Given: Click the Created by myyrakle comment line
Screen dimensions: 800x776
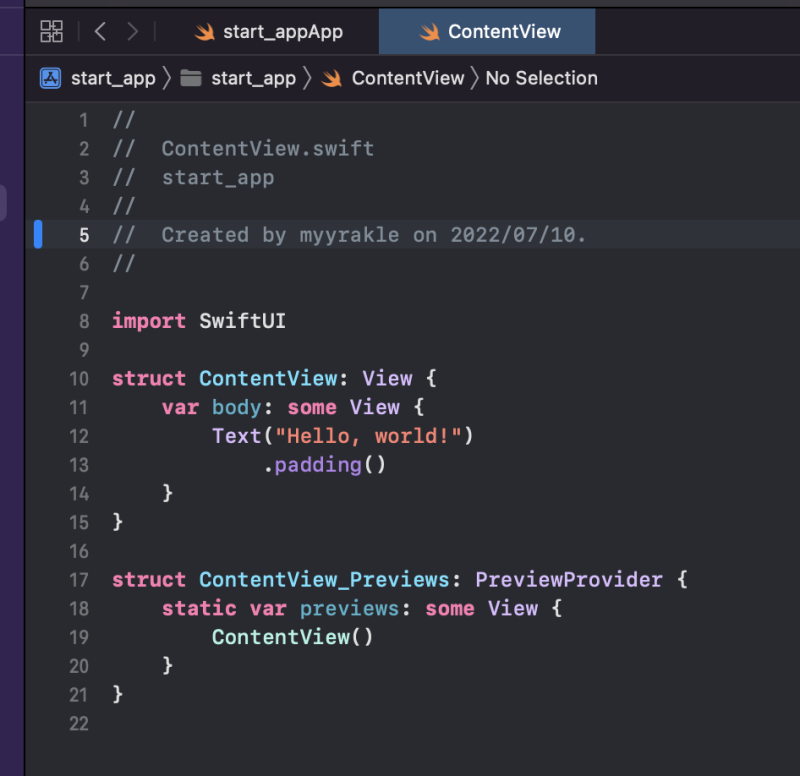Looking at the screenshot, I should pos(374,235).
